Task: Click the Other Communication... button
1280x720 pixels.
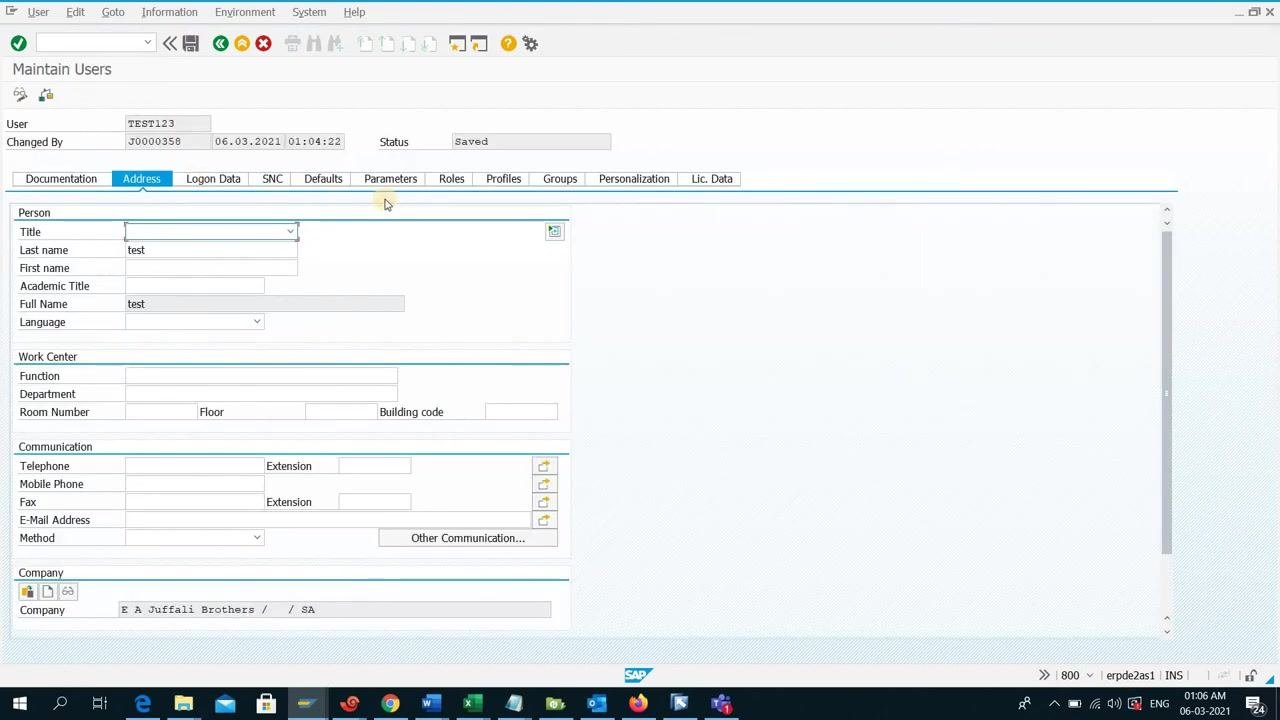Action: 468,538
